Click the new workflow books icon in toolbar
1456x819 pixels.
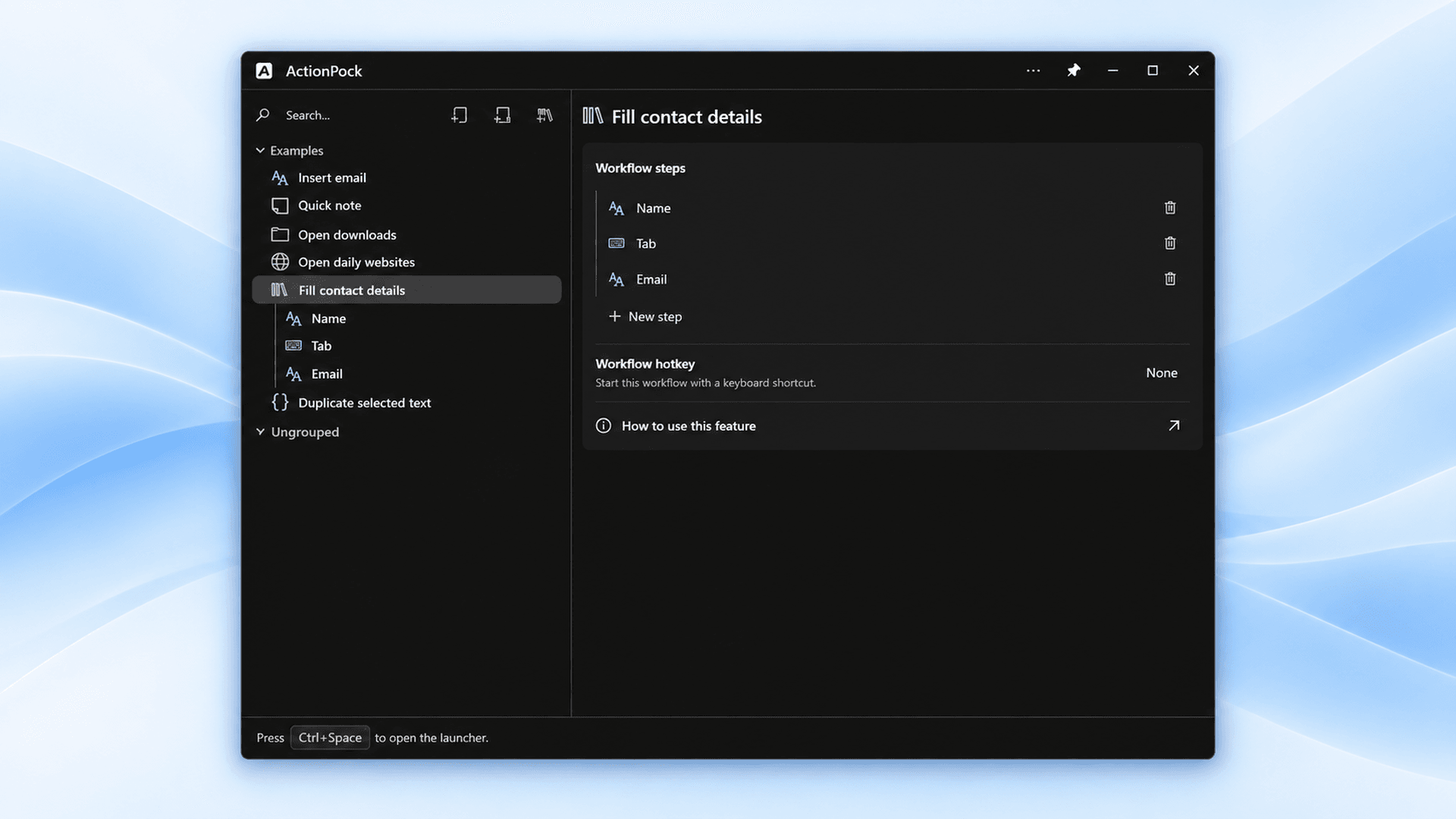tap(544, 115)
